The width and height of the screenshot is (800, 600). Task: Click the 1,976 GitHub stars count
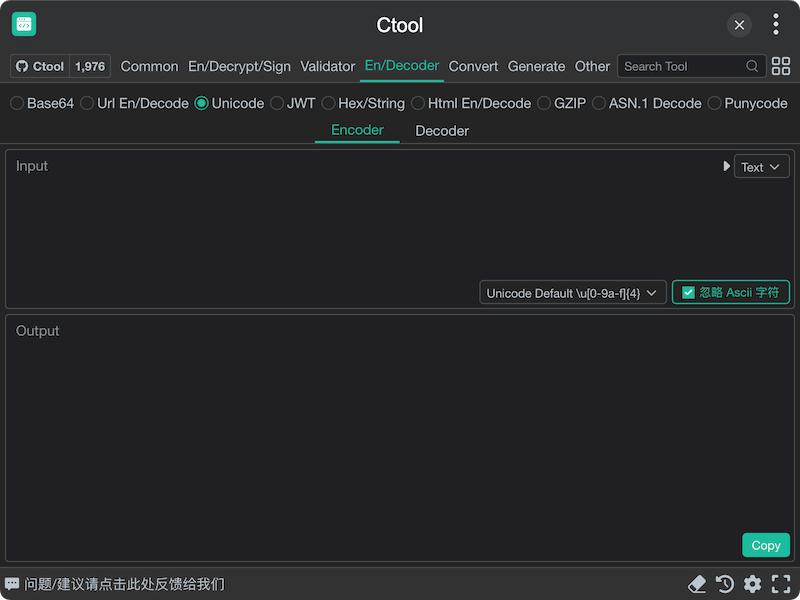(x=90, y=66)
